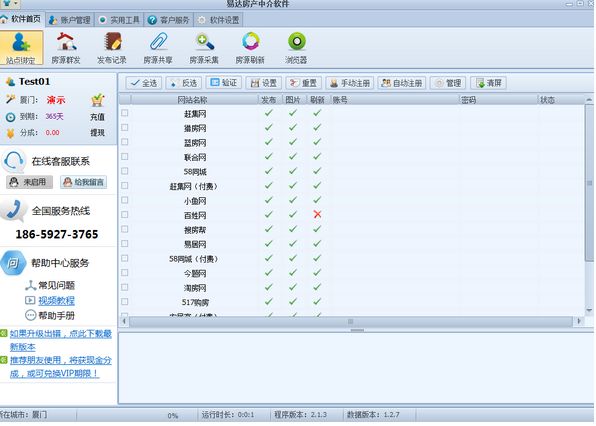The height and width of the screenshot is (426, 596).
Task: Open the 房源采集 magnifier icon
Action: (x=204, y=48)
